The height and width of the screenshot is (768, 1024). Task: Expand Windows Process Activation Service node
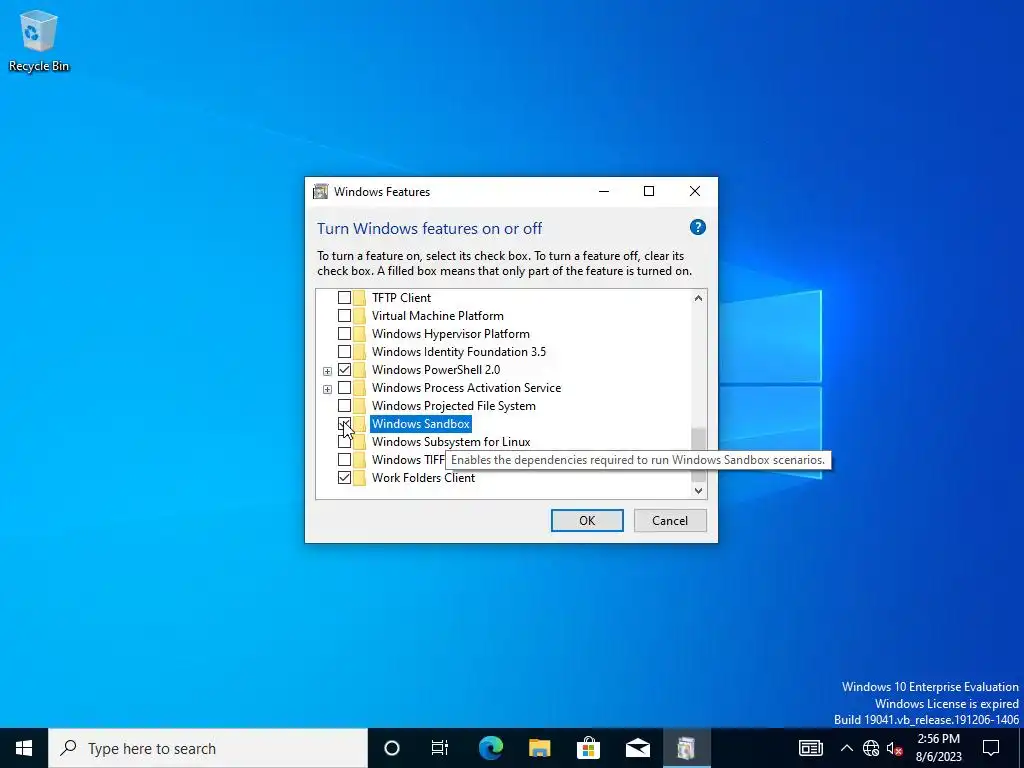point(327,389)
